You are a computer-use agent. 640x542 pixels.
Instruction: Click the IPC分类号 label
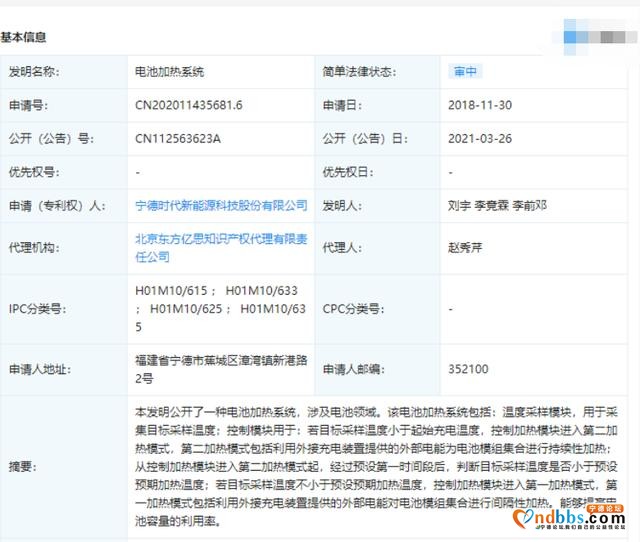[38, 309]
